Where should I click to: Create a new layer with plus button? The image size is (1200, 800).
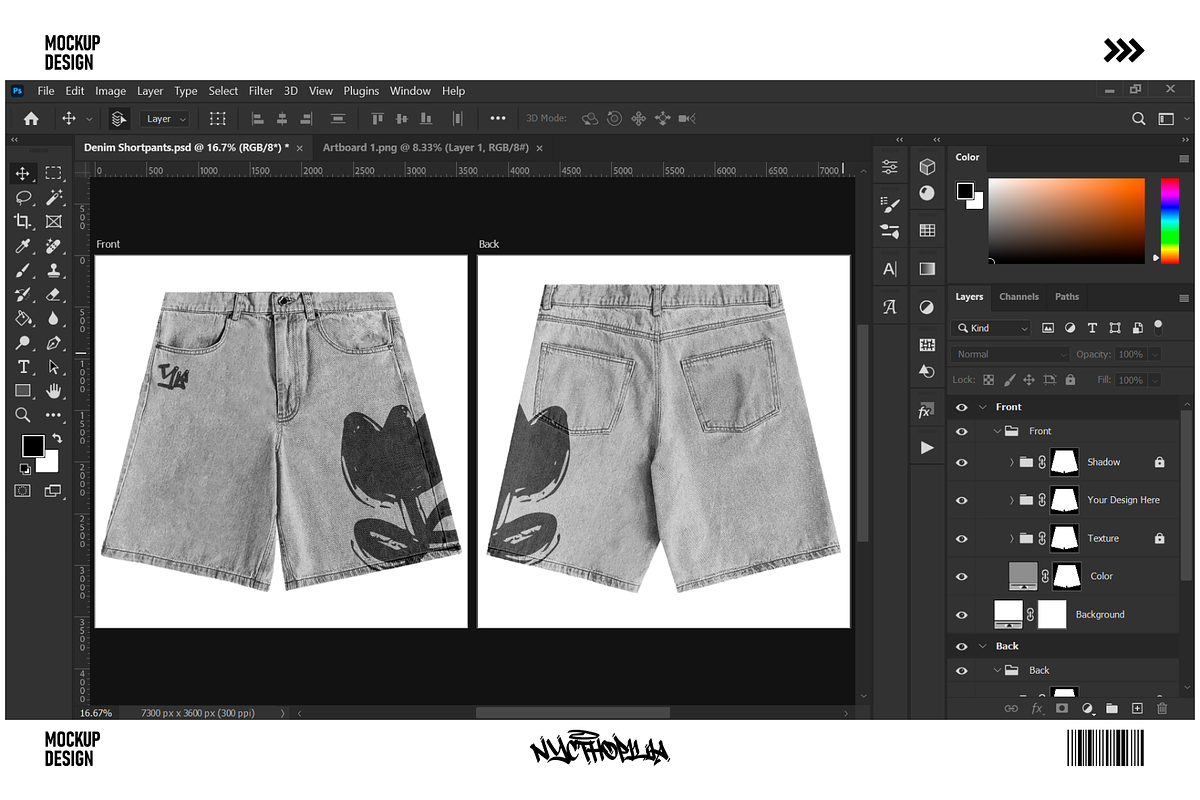[x=1137, y=708]
